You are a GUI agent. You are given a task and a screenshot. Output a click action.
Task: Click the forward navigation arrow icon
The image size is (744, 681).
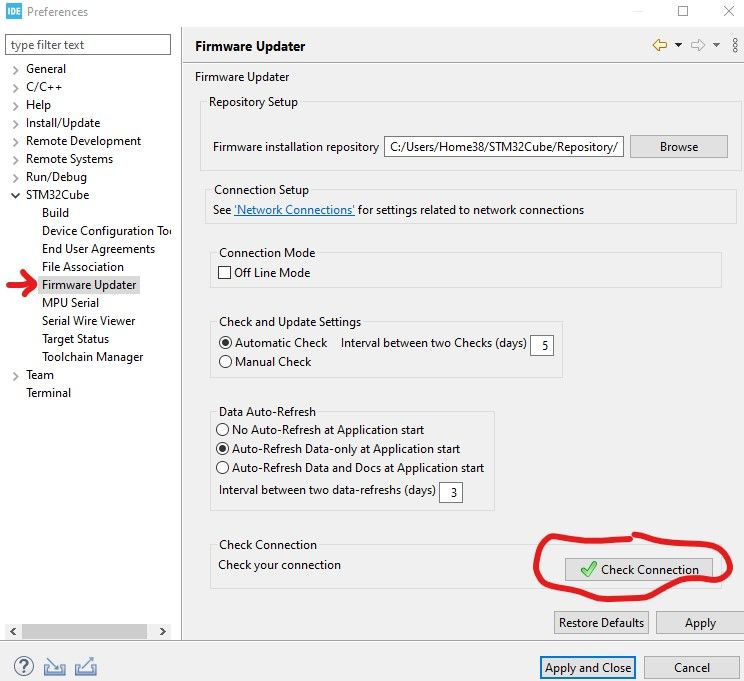(698, 45)
